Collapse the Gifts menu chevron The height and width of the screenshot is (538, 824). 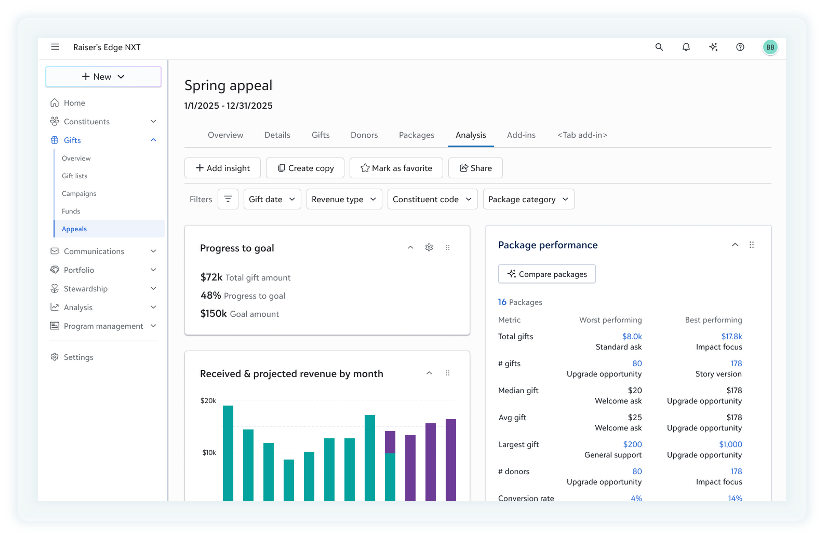[153, 140]
